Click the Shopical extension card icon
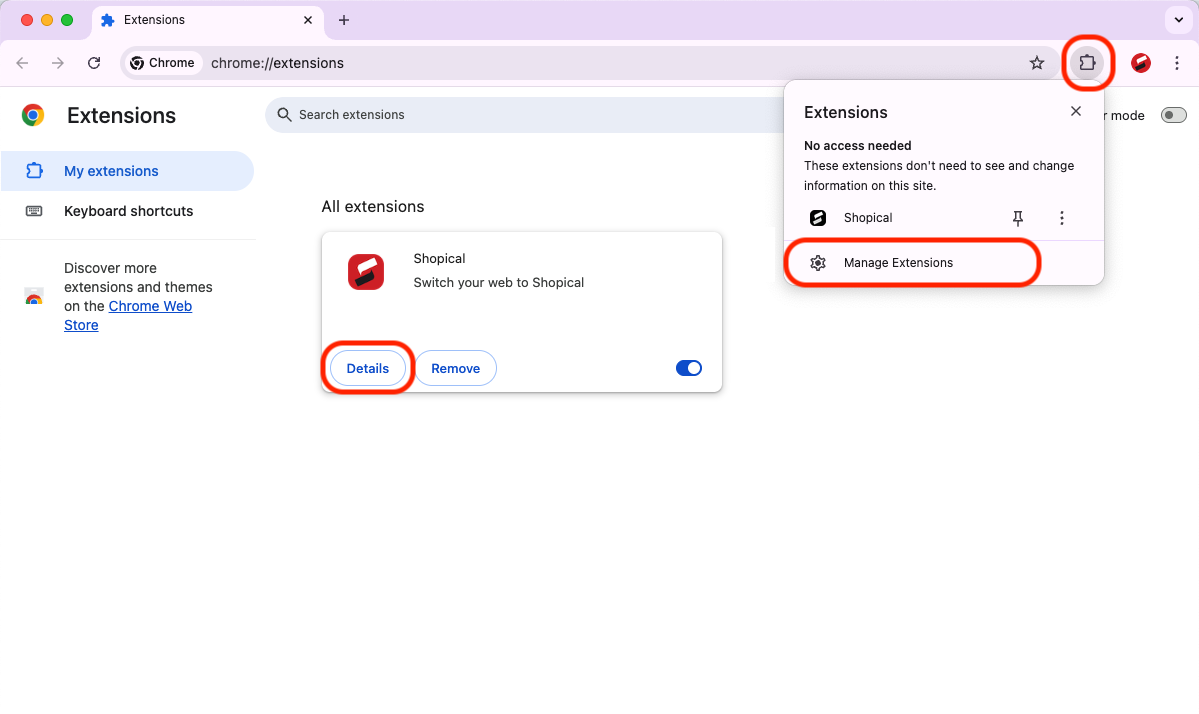The image size is (1199, 714). (x=366, y=271)
